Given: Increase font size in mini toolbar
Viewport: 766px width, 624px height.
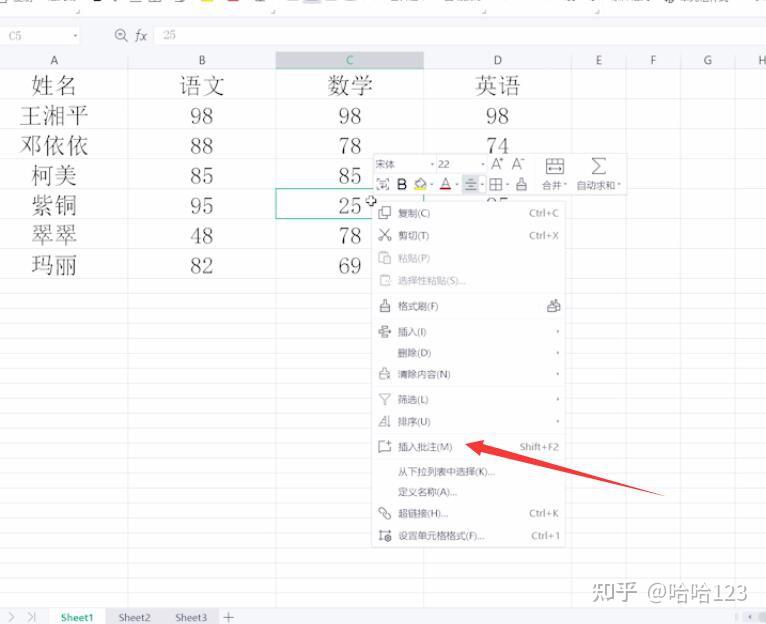Looking at the screenshot, I should pyautogui.click(x=497, y=164).
